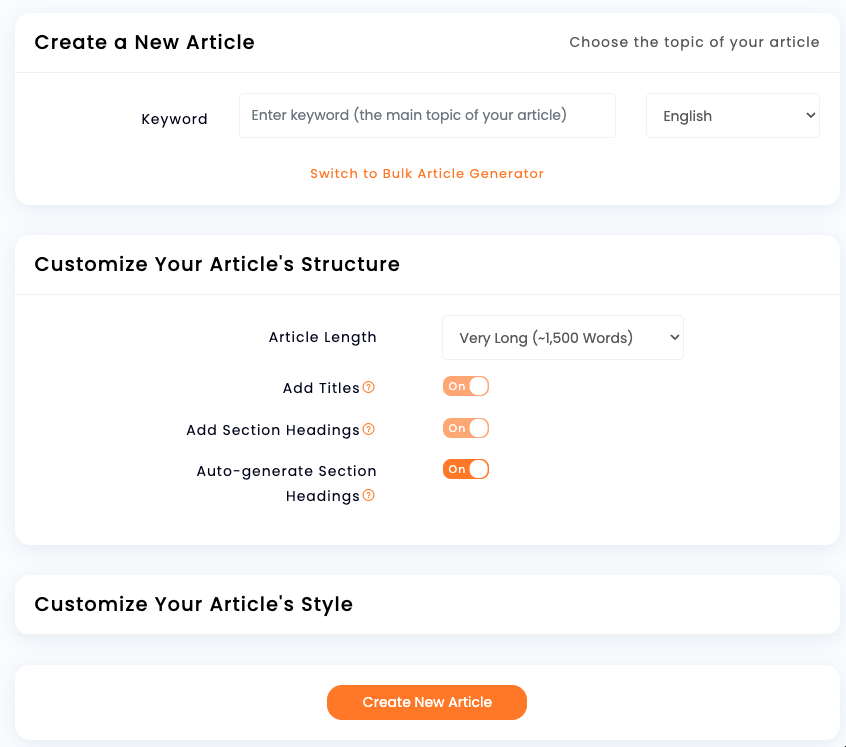Click the Create New Article button
The image size is (846, 747).
(x=427, y=702)
